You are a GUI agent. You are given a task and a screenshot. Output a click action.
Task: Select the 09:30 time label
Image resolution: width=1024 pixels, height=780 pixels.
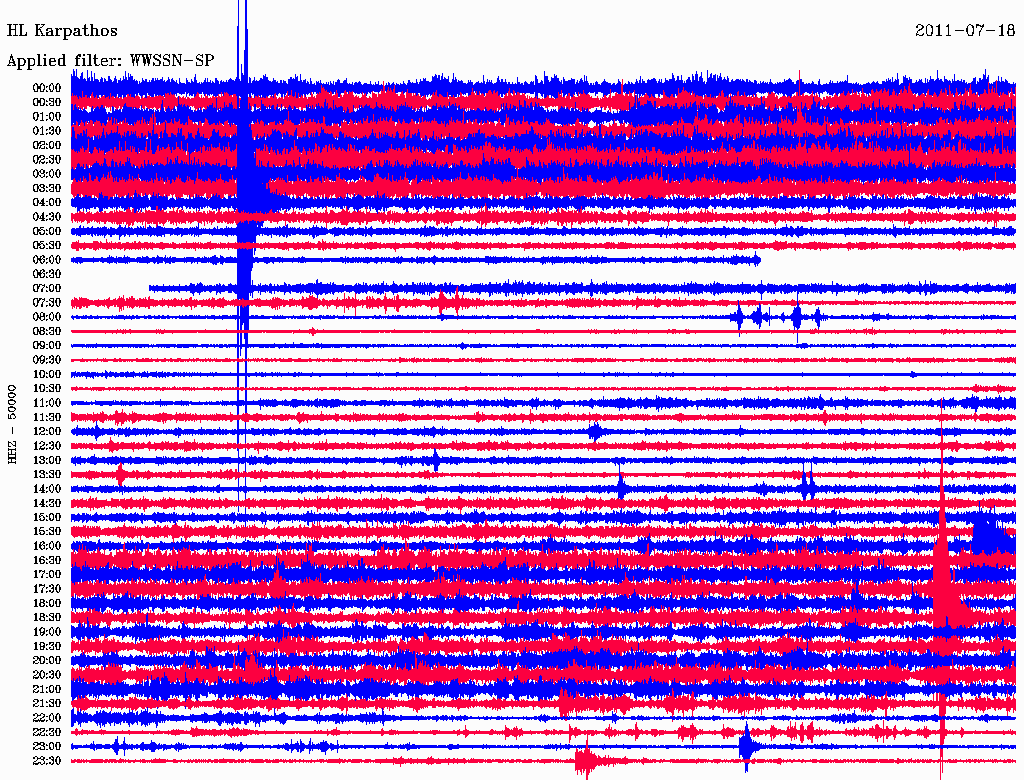(x=47, y=360)
